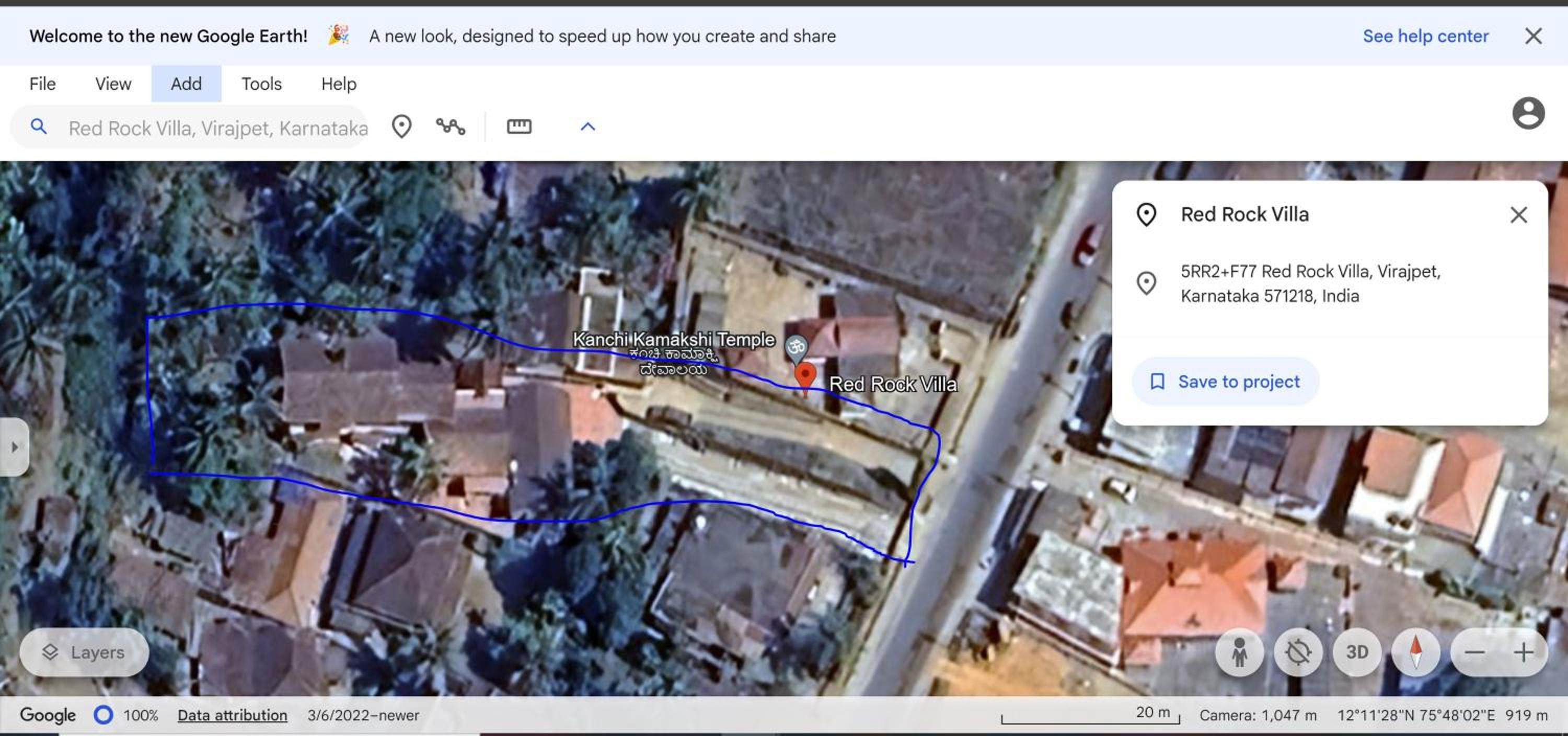Click the Kanchi Kamakshi Temple marker icon

point(795,348)
